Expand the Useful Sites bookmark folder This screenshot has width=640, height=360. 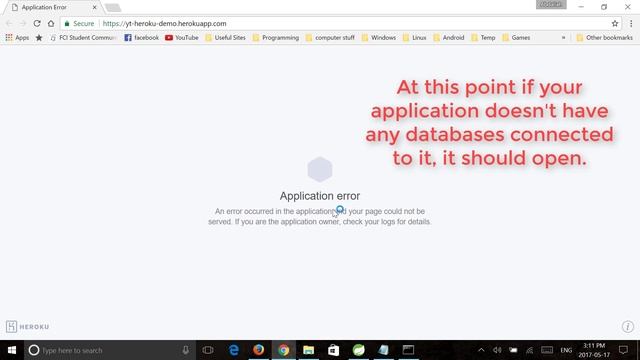click(225, 38)
